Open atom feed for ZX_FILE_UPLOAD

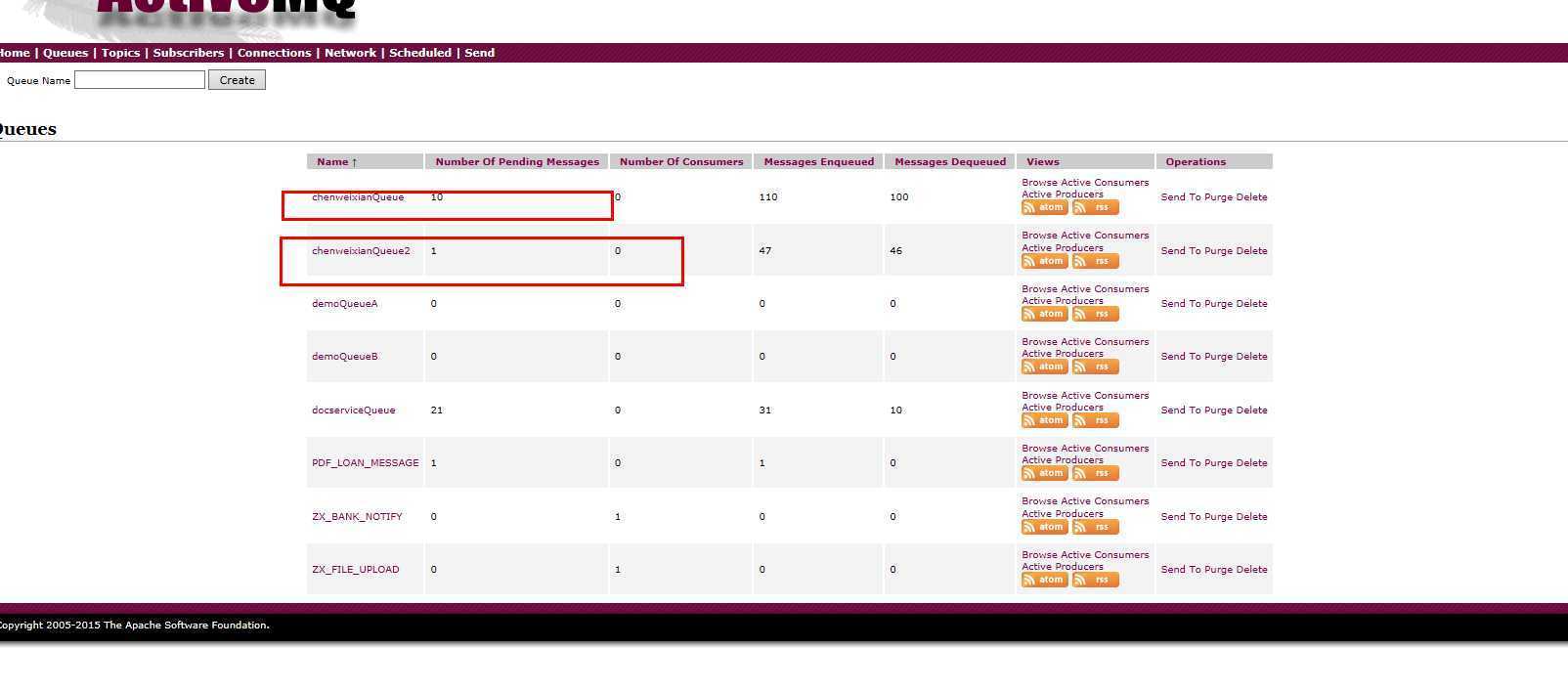[x=1044, y=580]
